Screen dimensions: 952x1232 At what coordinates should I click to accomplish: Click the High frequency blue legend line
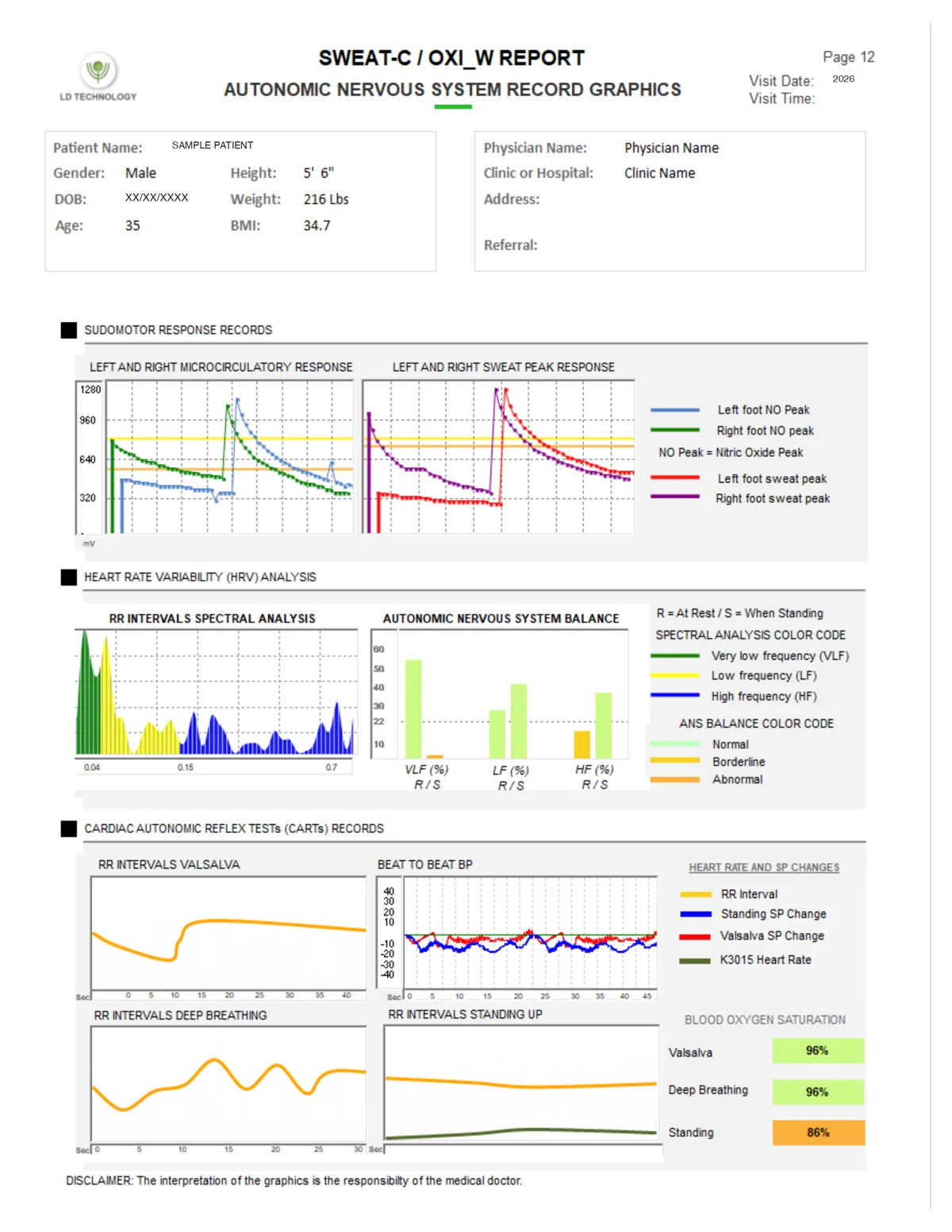(x=674, y=696)
